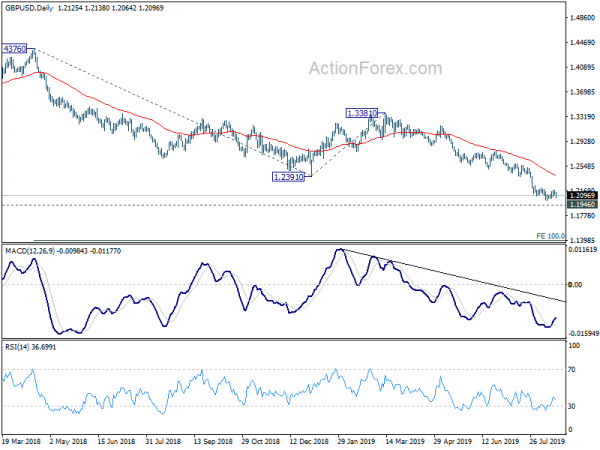
Task: Click the 1.48600 price axis value
Action: [x=582, y=18]
